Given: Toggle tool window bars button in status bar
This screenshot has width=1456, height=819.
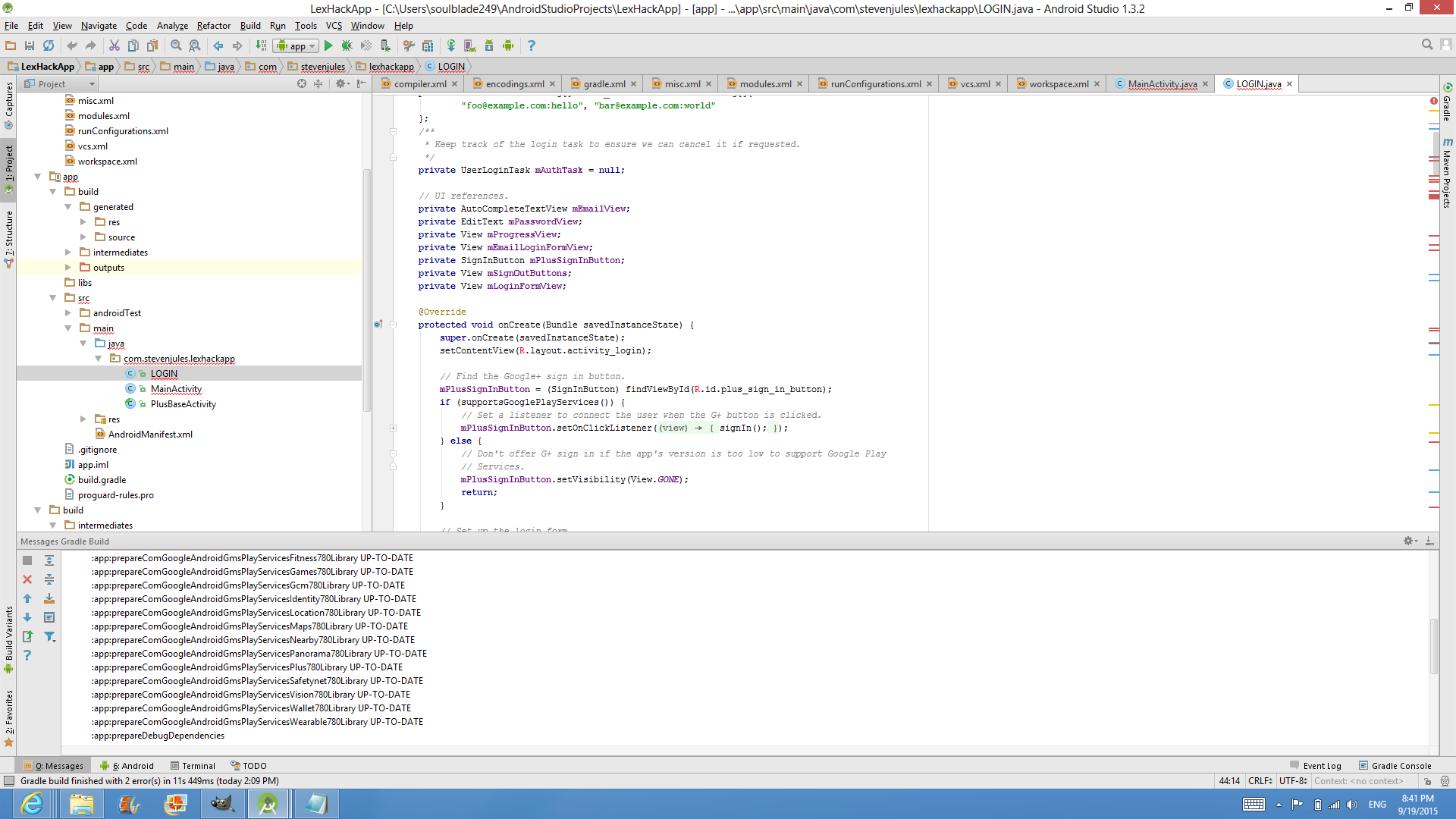Looking at the screenshot, I should tap(9, 781).
